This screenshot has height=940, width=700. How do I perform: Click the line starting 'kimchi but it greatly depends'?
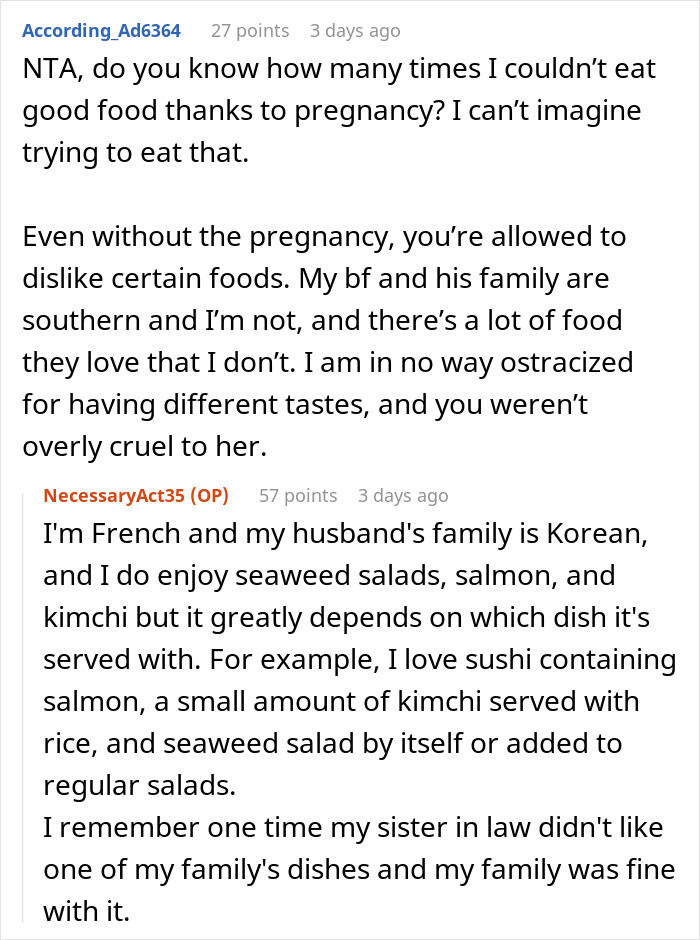(346, 618)
